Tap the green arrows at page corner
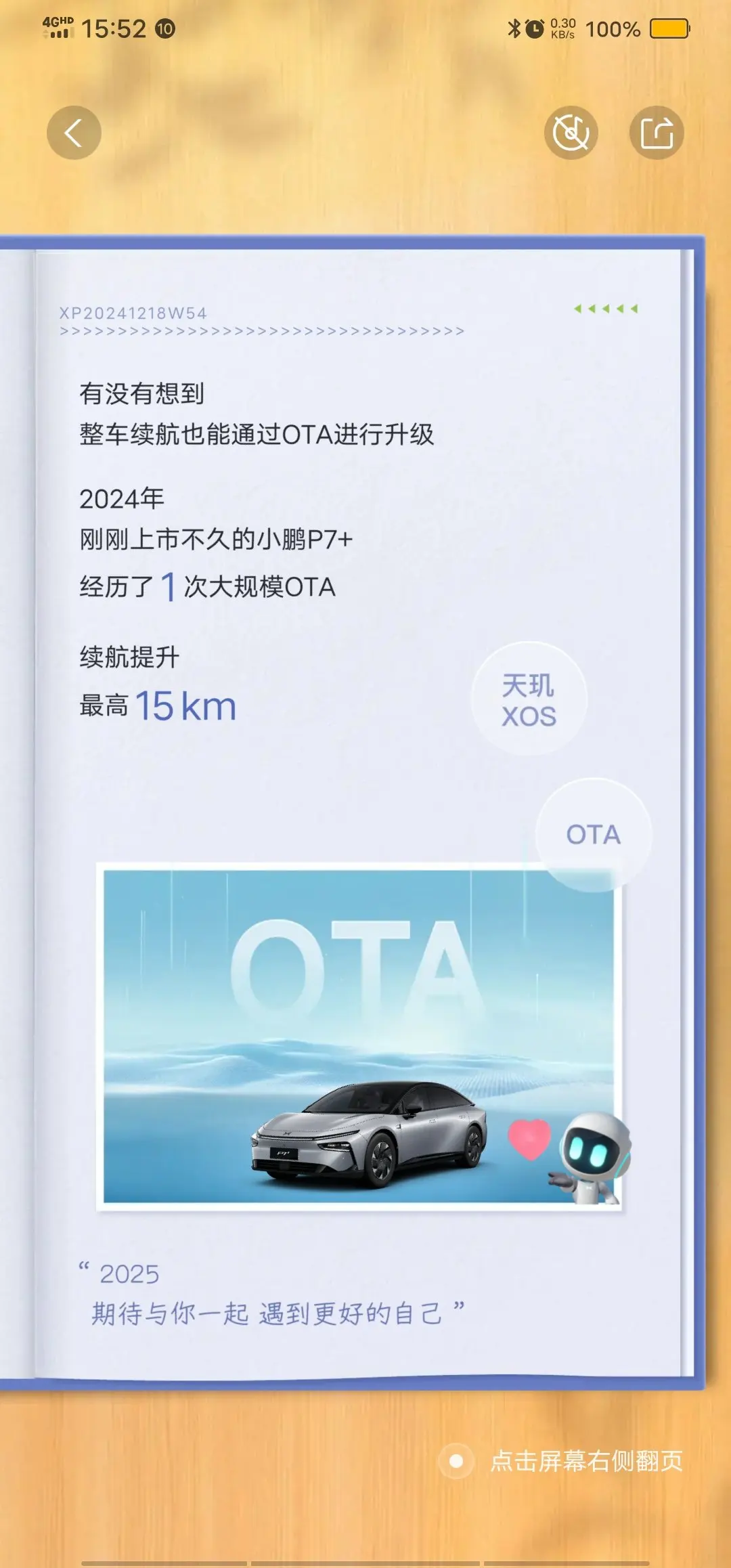This screenshot has height=1568, width=731. point(606,309)
